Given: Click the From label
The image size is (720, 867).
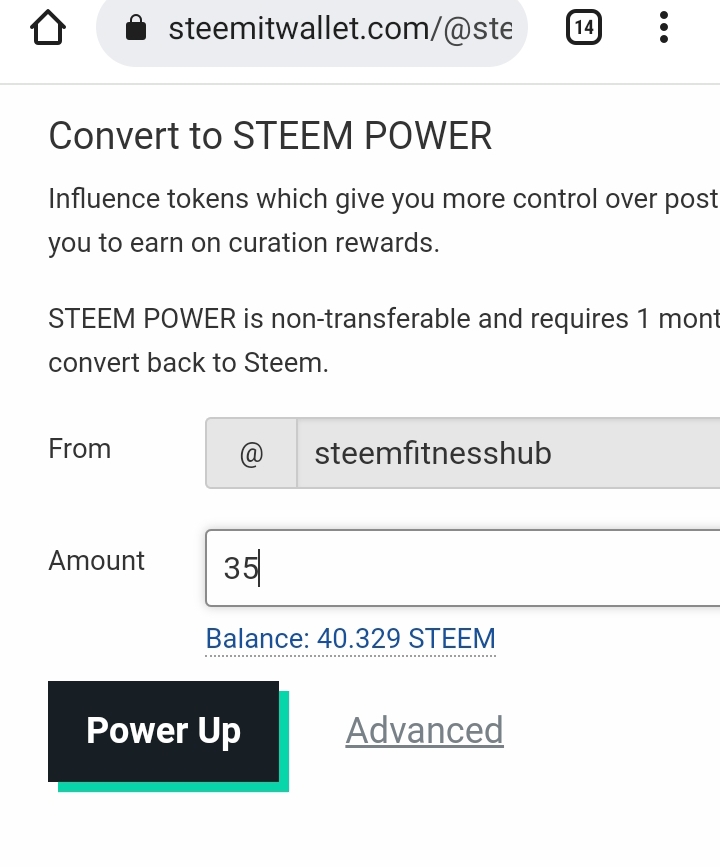Looking at the screenshot, I should (x=80, y=448).
